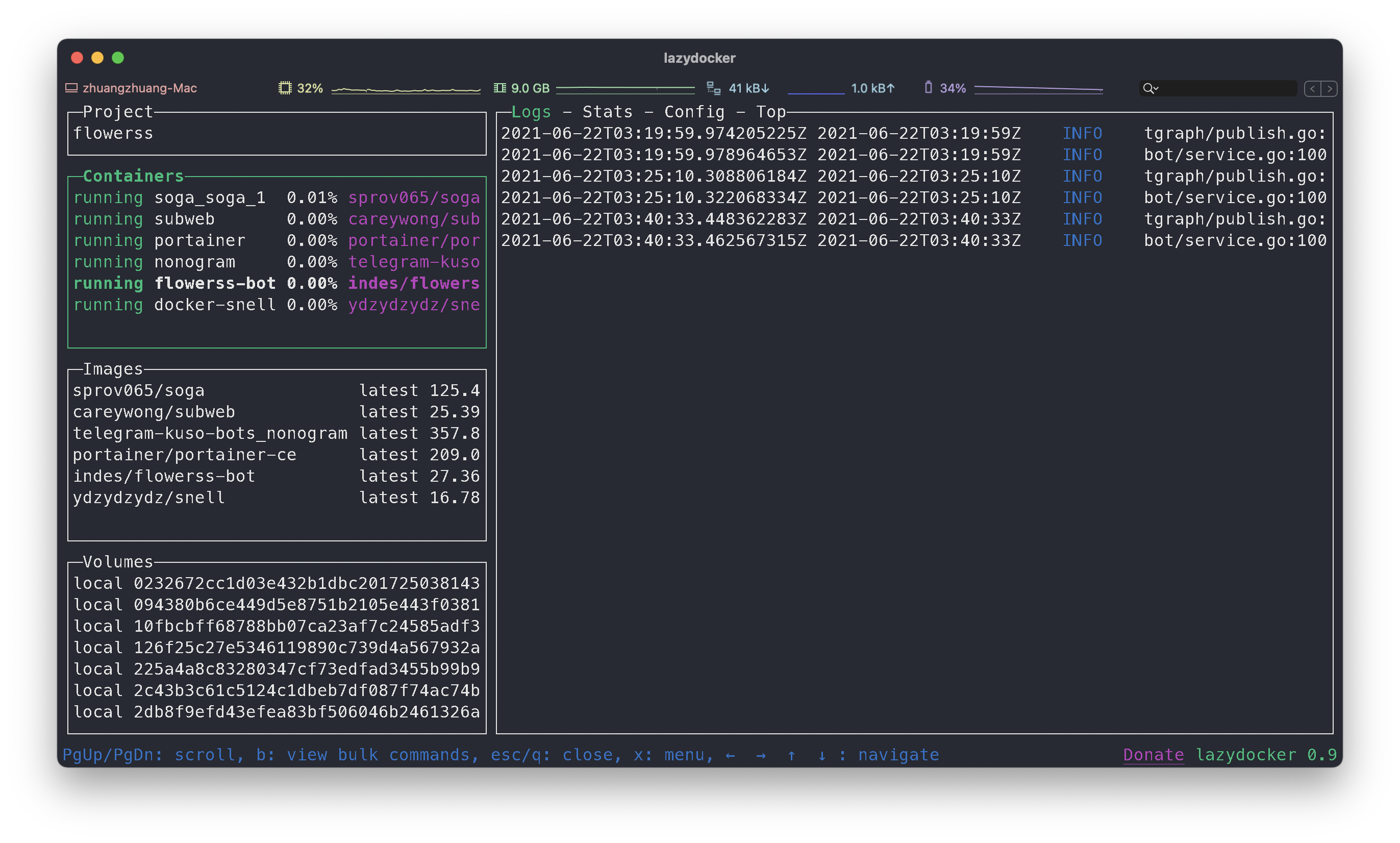
Task: Click the network icon beside 41 kB
Action: [x=713, y=88]
